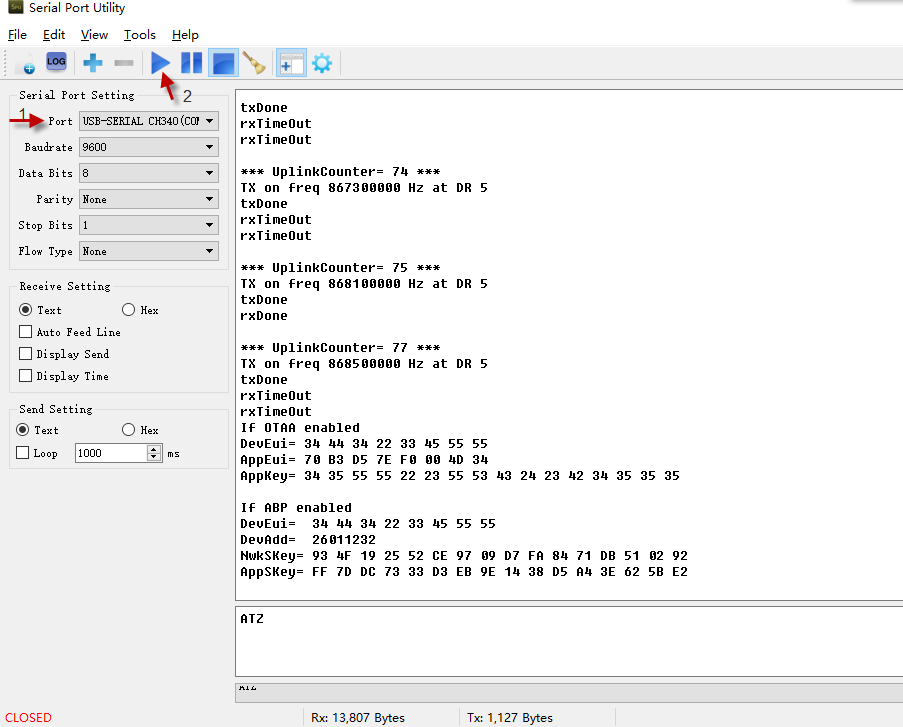The image size is (903, 727).
Task: Click the 'rxDone' line in the log
Action: click(264, 316)
